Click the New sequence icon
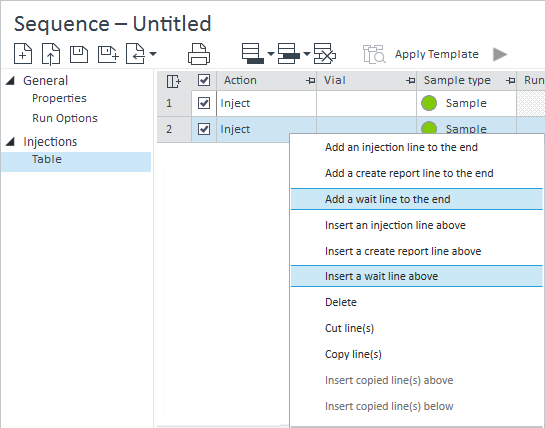Viewport: 545px width, 428px height. 23,54
